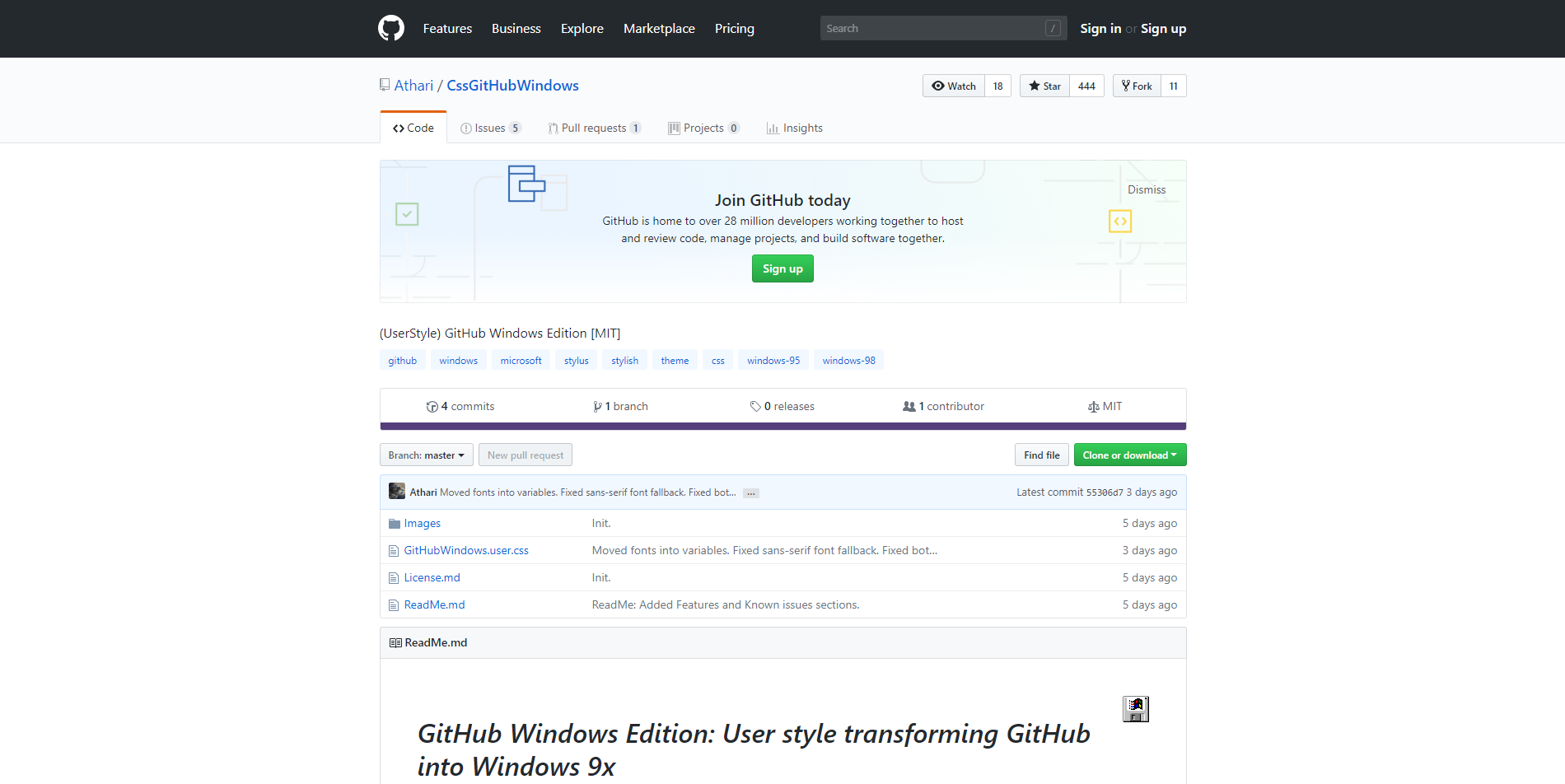This screenshot has height=784, width=1565.
Task: Go to Explore in navigation
Action: click(x=582, y=28)
